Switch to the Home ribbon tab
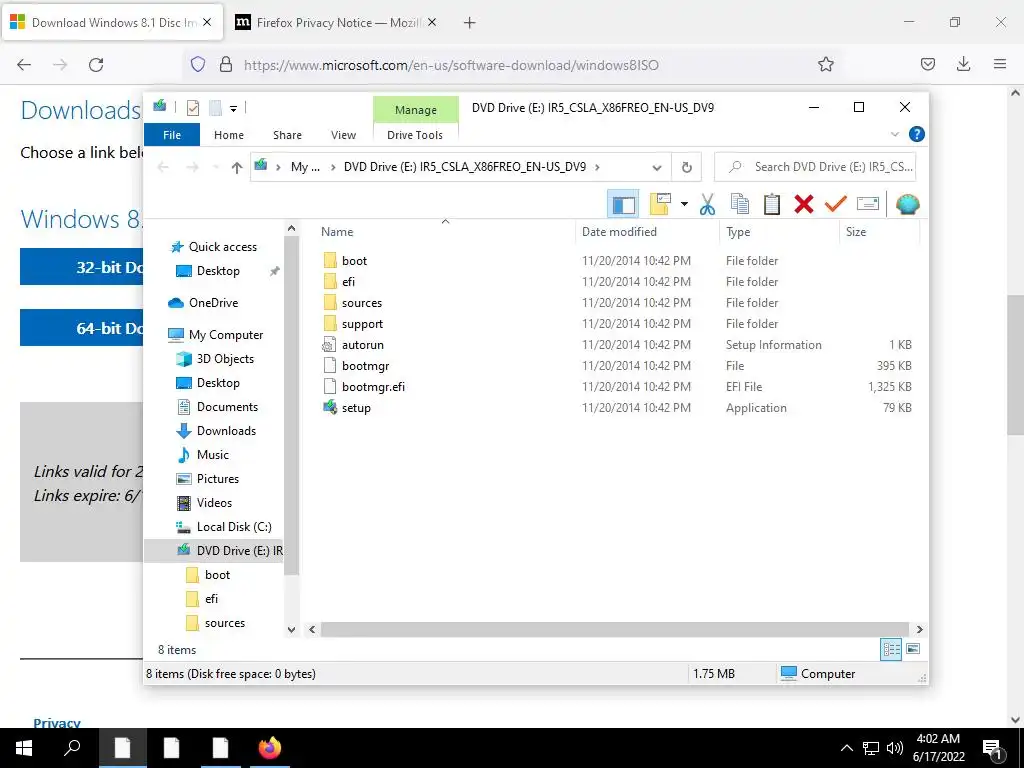 229,135
